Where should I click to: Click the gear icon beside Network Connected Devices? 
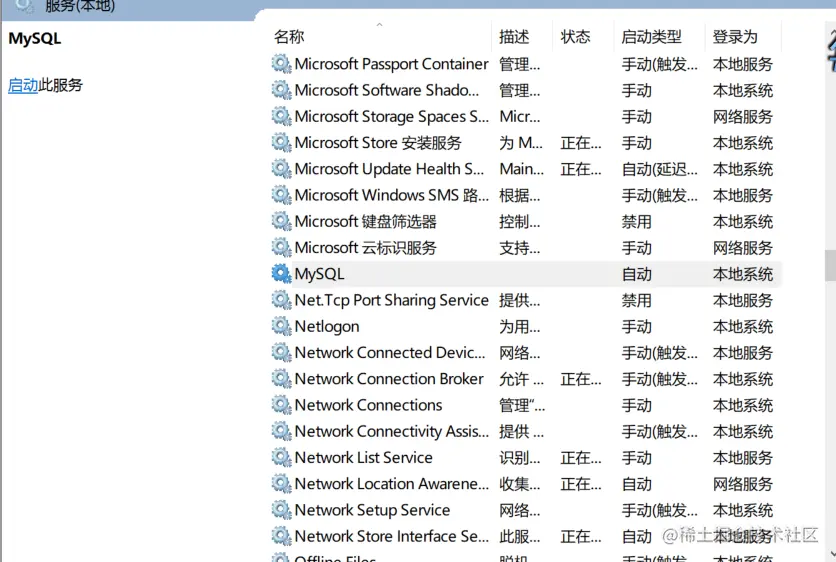pos(281,352)
